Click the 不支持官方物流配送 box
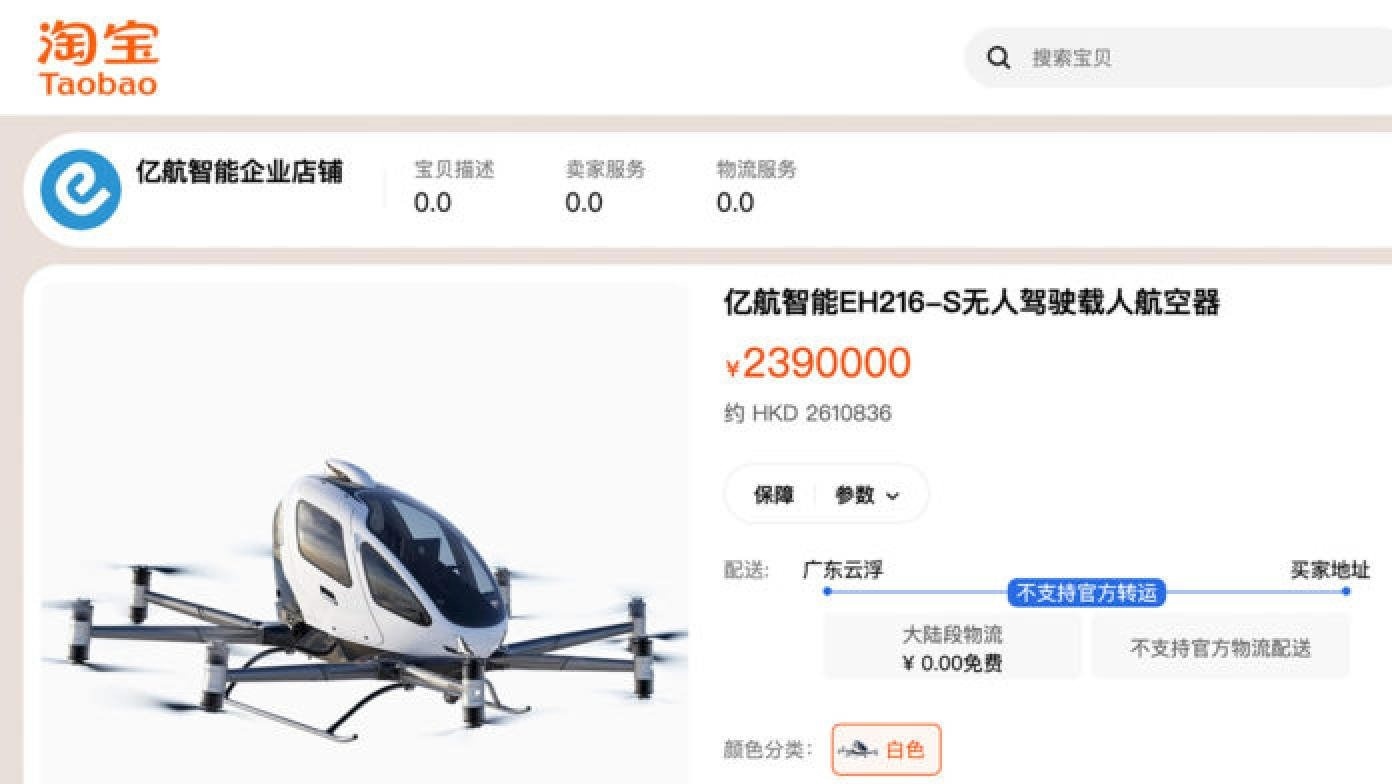 point(1220,648)
